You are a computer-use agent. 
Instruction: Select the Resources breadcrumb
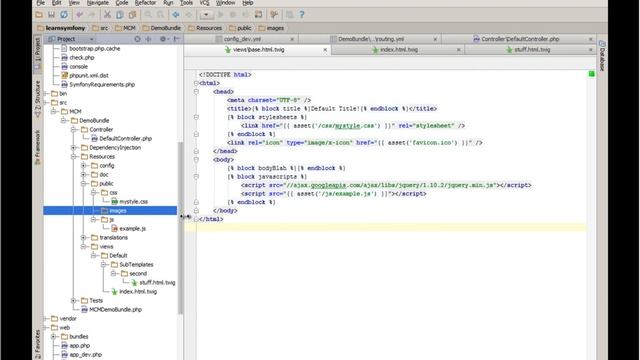tap(205, 28)
